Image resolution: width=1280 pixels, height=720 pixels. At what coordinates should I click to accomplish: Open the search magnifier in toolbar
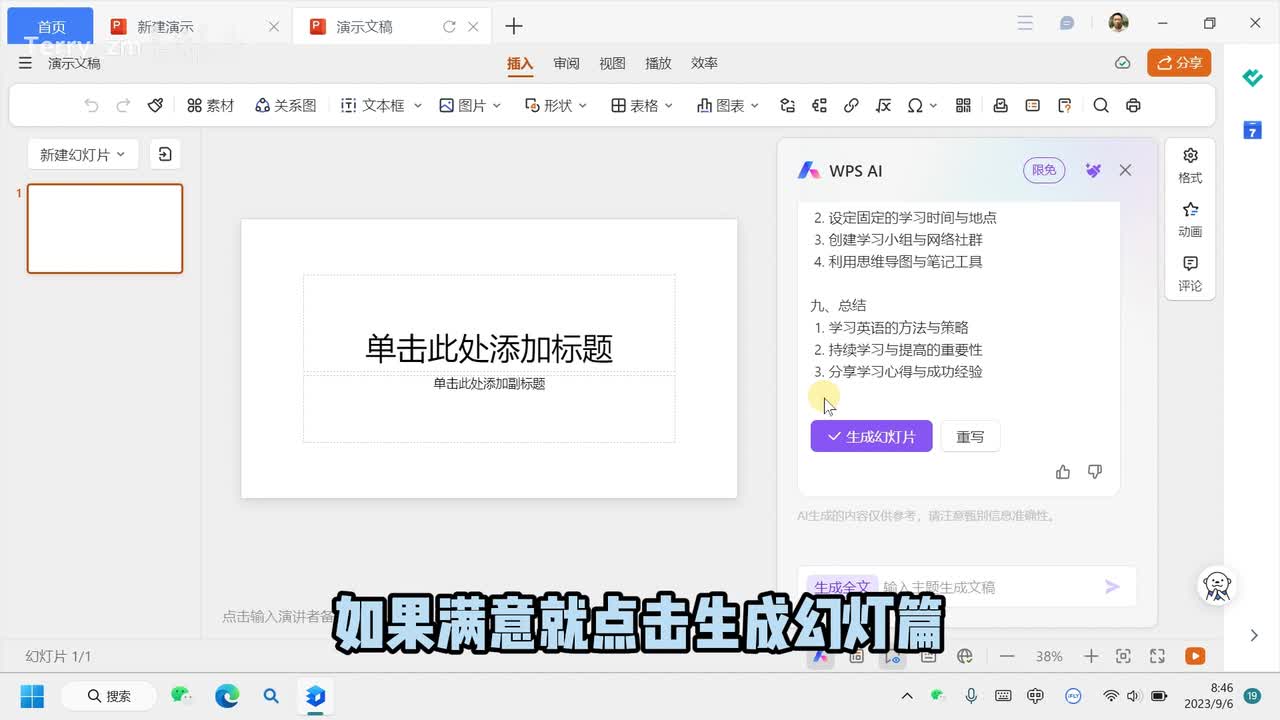1101,105
